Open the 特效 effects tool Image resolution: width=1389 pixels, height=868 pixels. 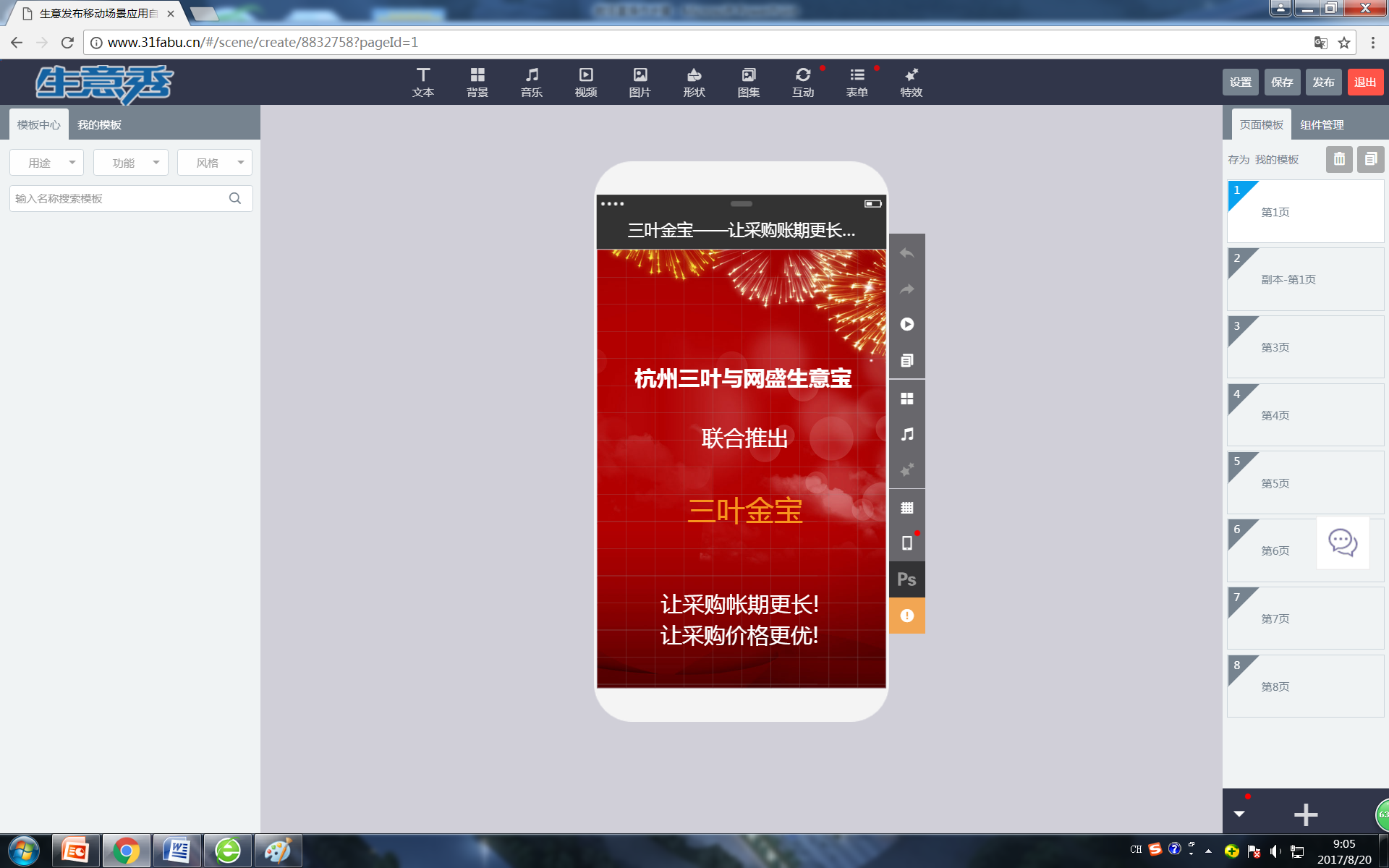[x=912, y=82]
